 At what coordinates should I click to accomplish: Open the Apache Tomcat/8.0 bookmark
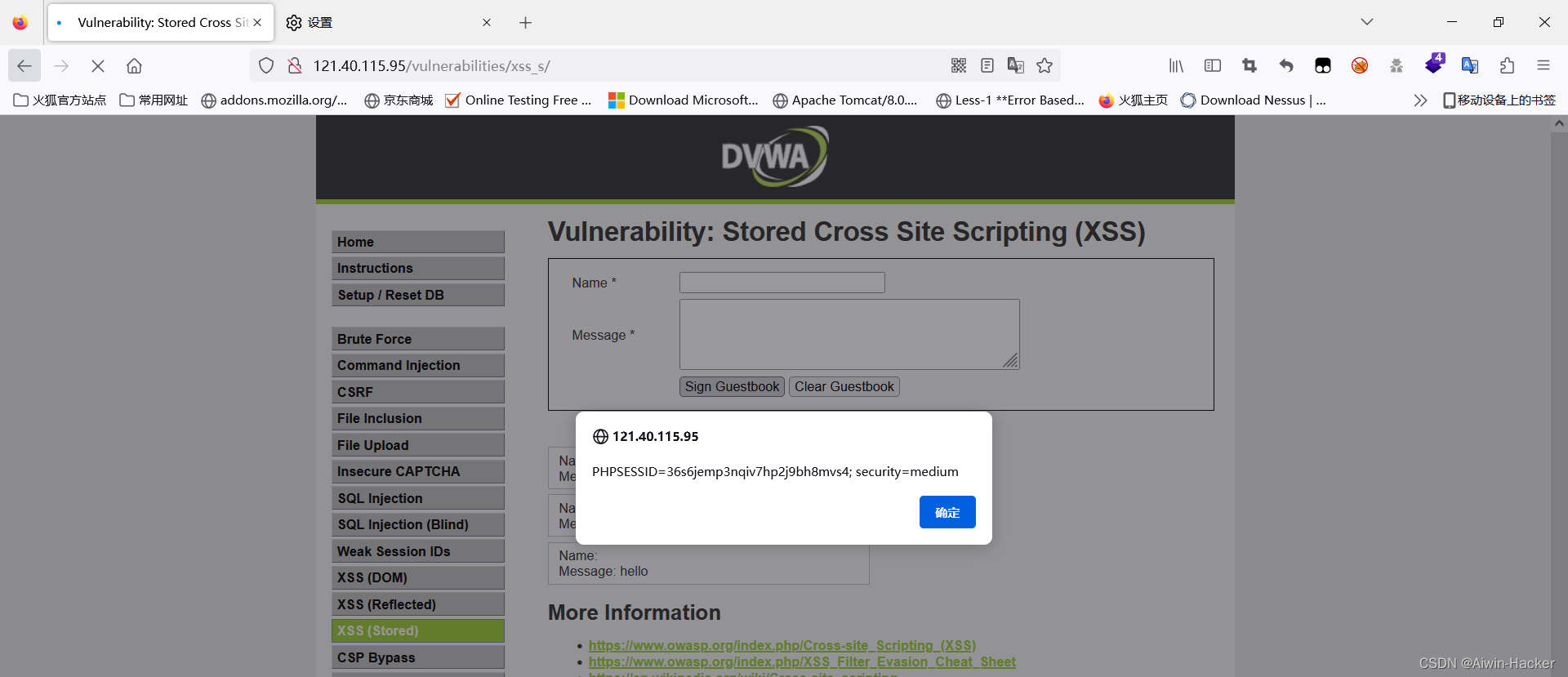click(x=845, y=100)
